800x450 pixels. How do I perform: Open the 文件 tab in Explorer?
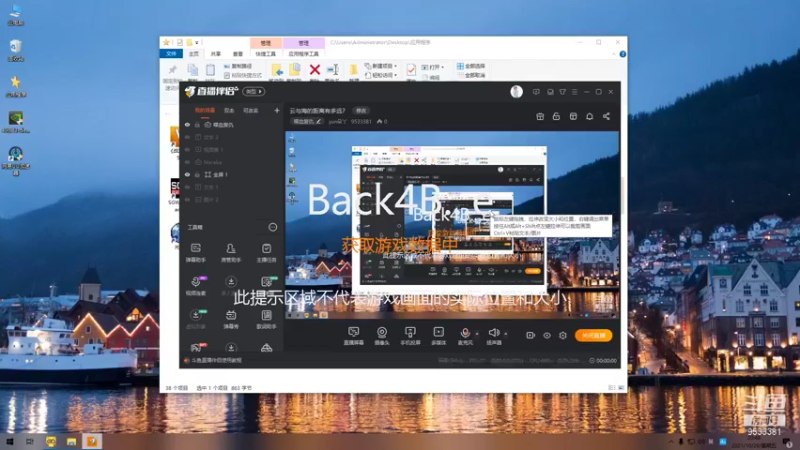tap(171, 54)
